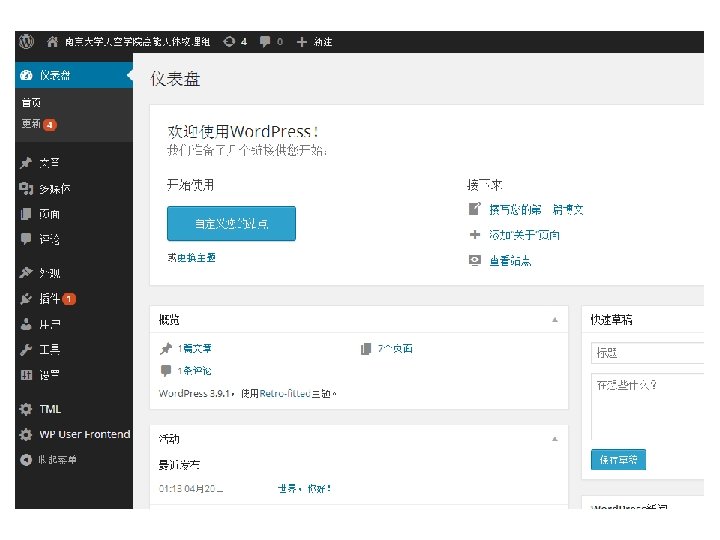Image resolution: width=720 pixels, height=540 pixels.
Task: Click the dashboard gauge icon in sidebar
Action: pyautogui.click(x=26, y=75)
